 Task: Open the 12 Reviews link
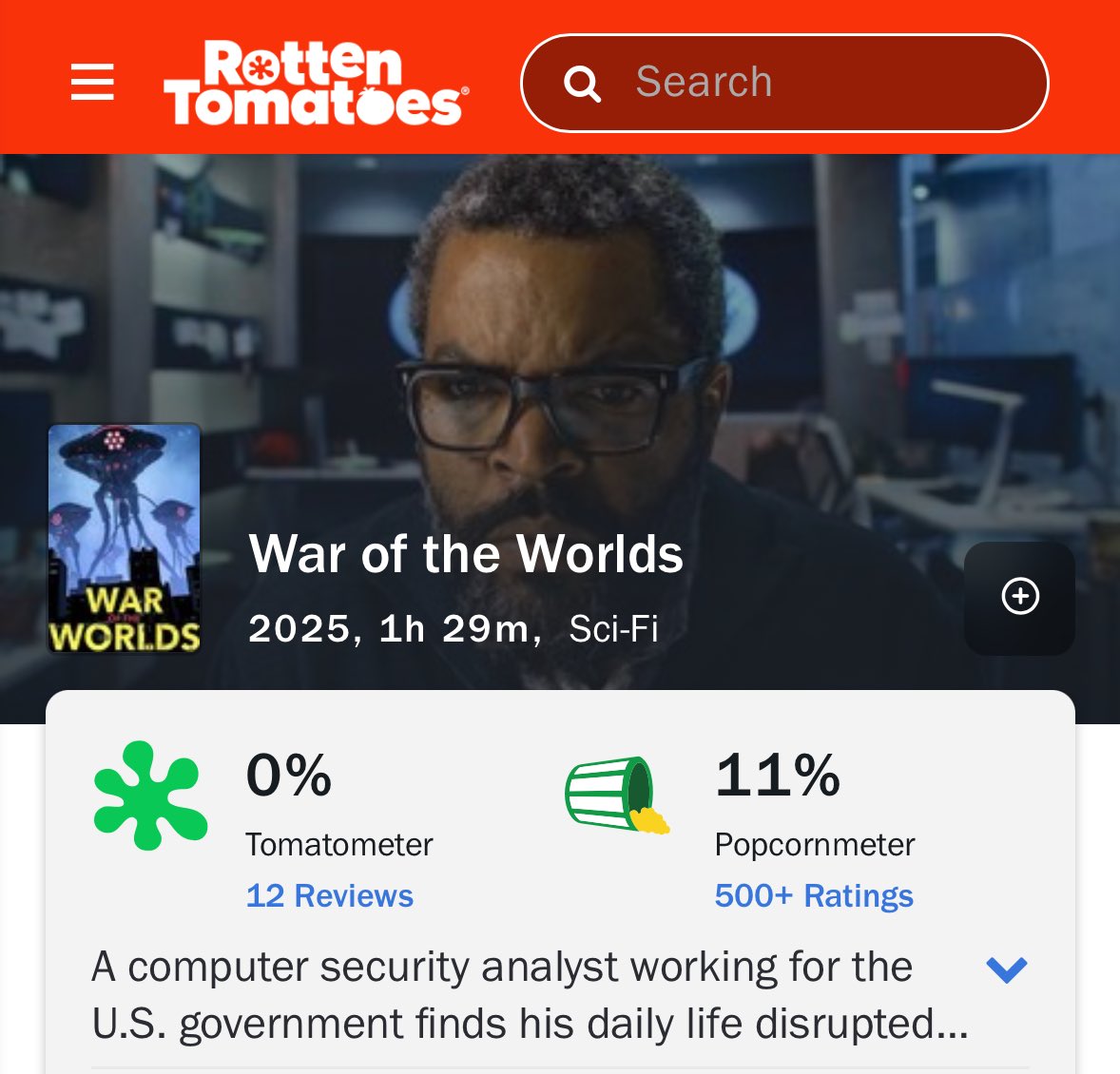click(329, 895)
